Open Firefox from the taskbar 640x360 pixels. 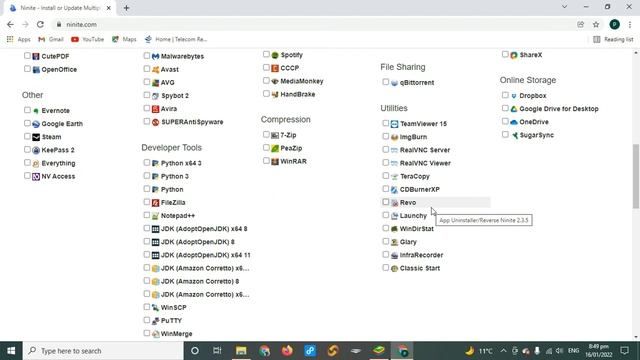pyautogui.click(x=287, y=351)
